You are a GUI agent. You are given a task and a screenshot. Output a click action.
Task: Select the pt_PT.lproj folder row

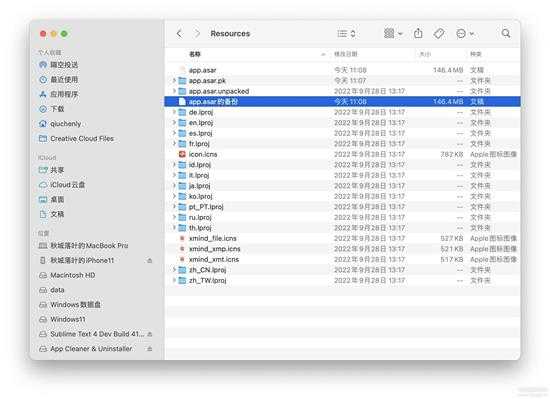(x=342, y=207)
